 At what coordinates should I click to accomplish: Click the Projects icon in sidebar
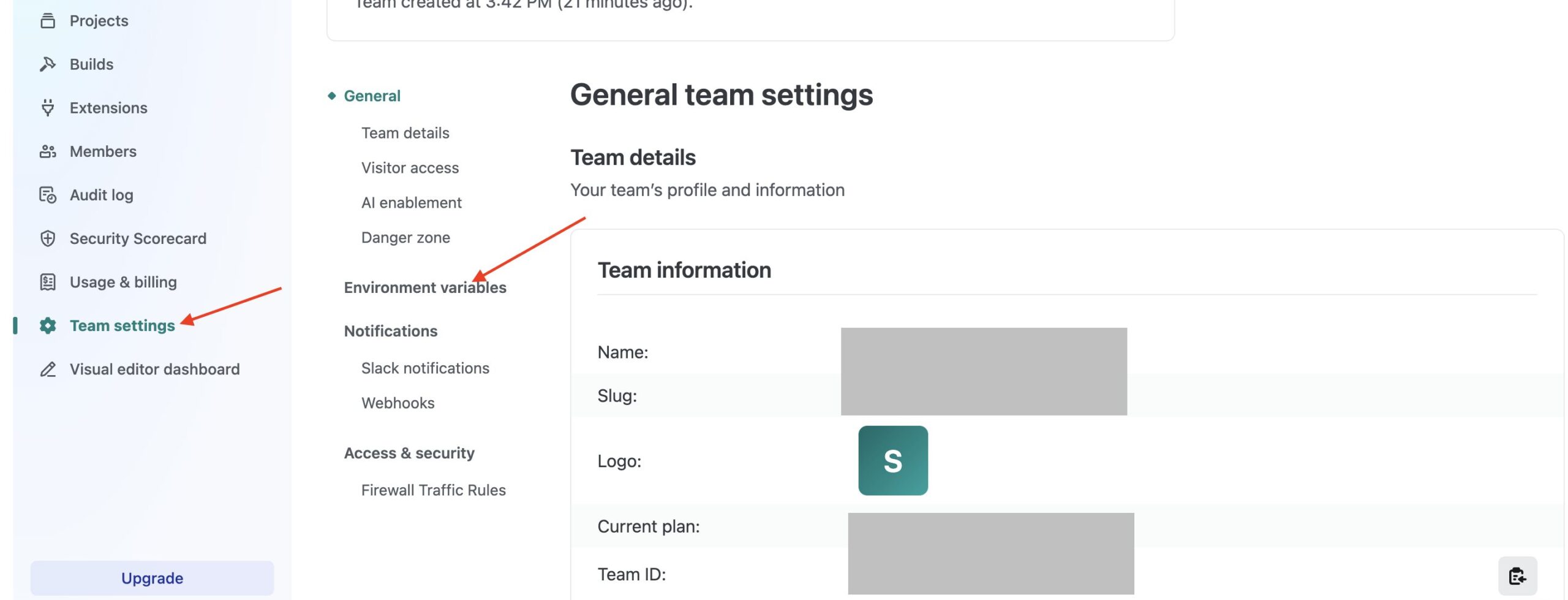coord(48,21)
